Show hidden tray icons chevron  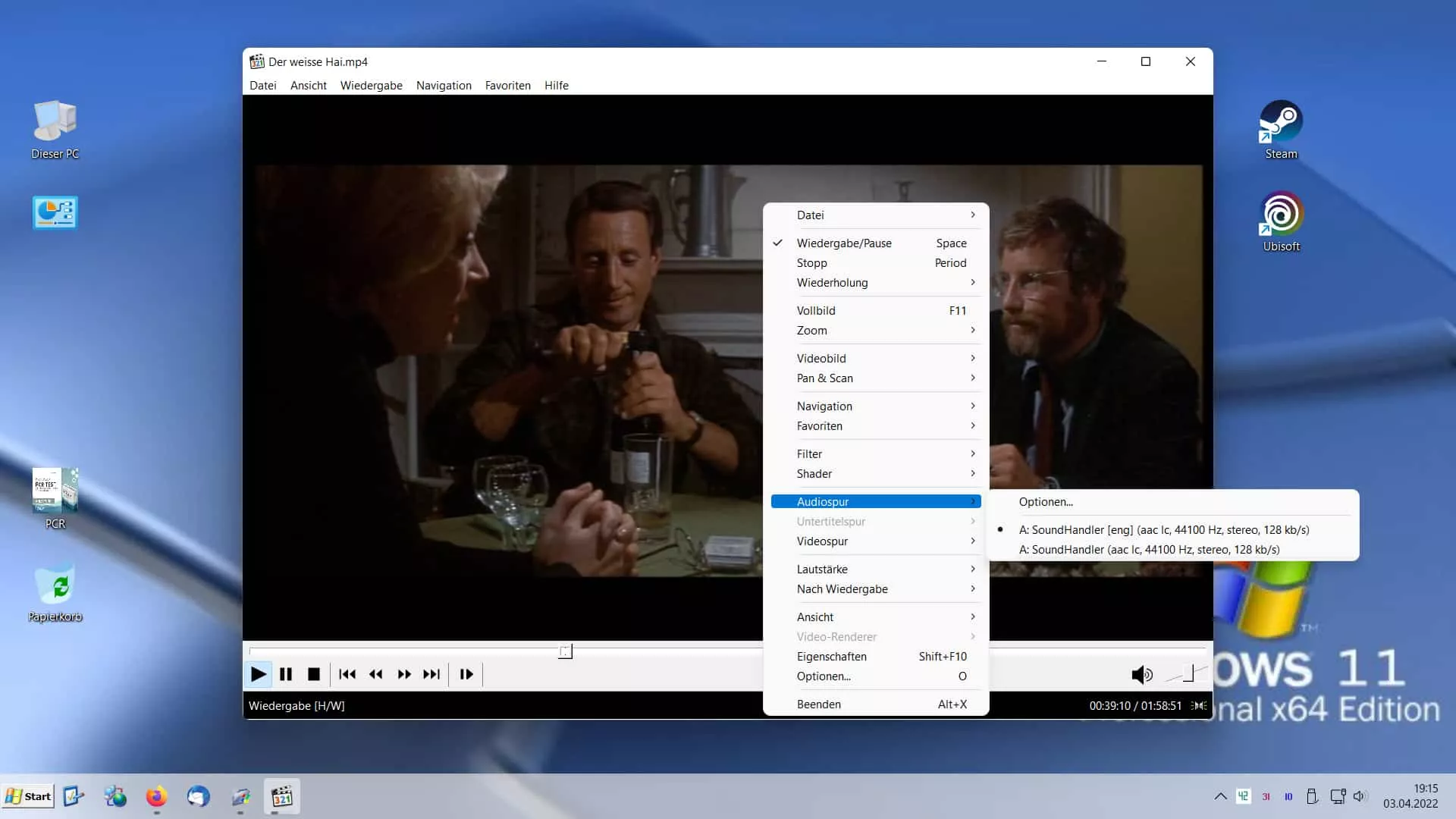coord(1220,796)
